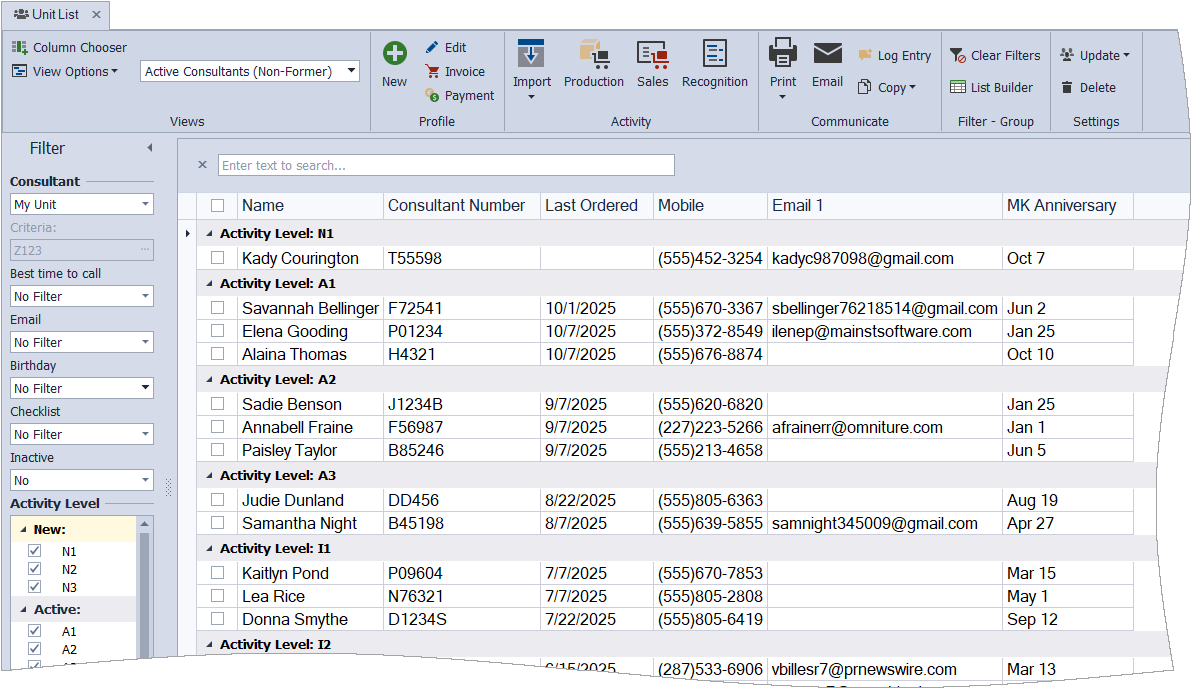Open the Sales activity icon
1192x689 pixels.
tap(652, 56)
